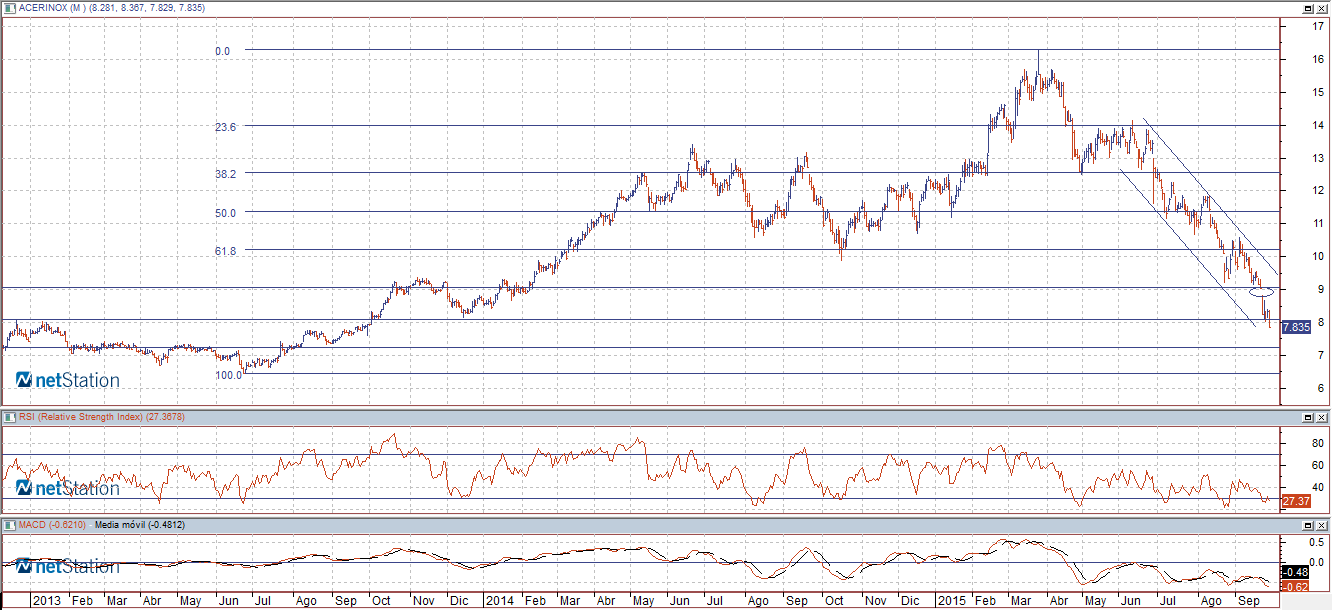Select the 100.0 Fibonacci level label
Image resolution: width=1332 pixels, height=610 pixels.
(x=229, y=375)
